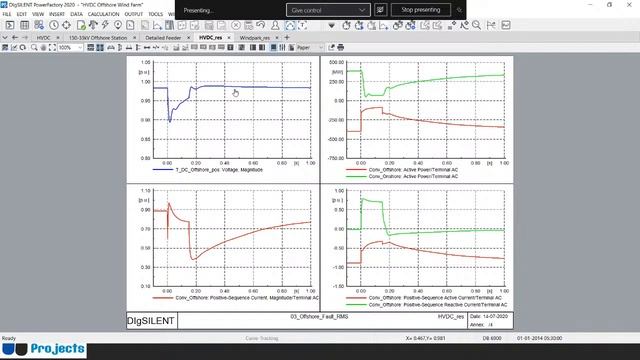The image size is (640, 360).
Task: Click the undo arrow icon
Action: (x=261, y=25)
